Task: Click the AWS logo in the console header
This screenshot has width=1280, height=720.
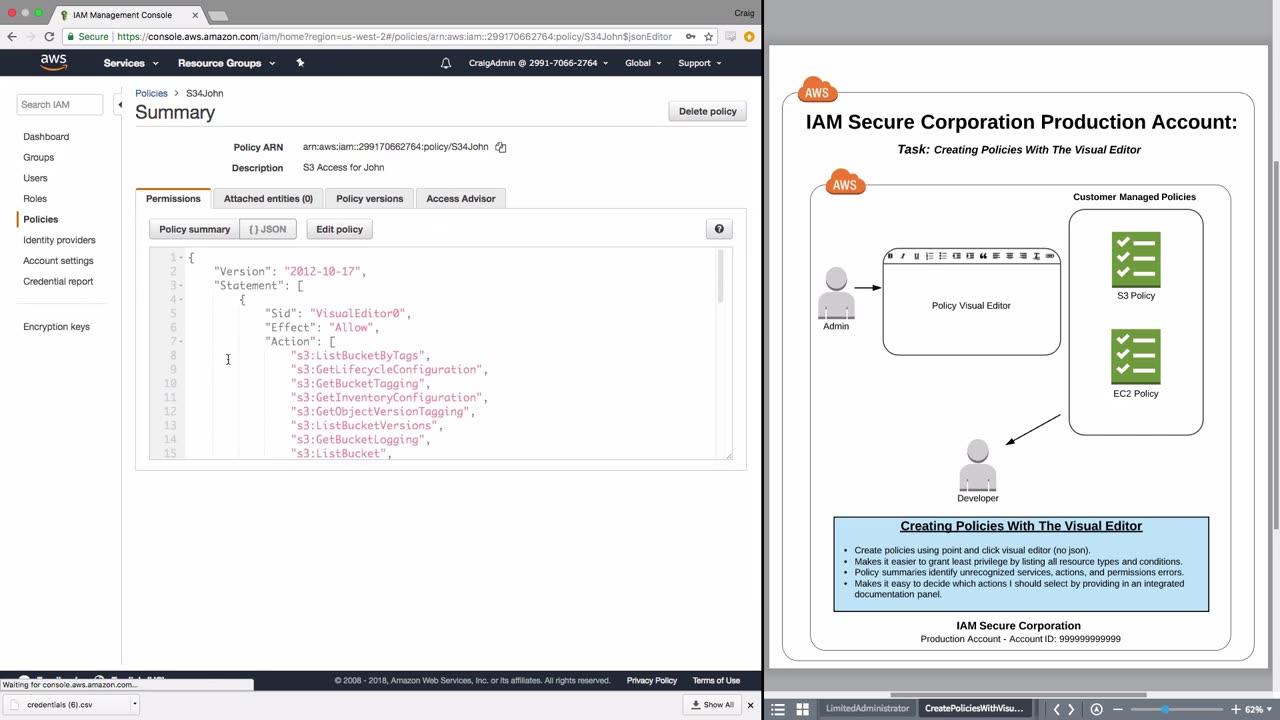Action: 54,63
